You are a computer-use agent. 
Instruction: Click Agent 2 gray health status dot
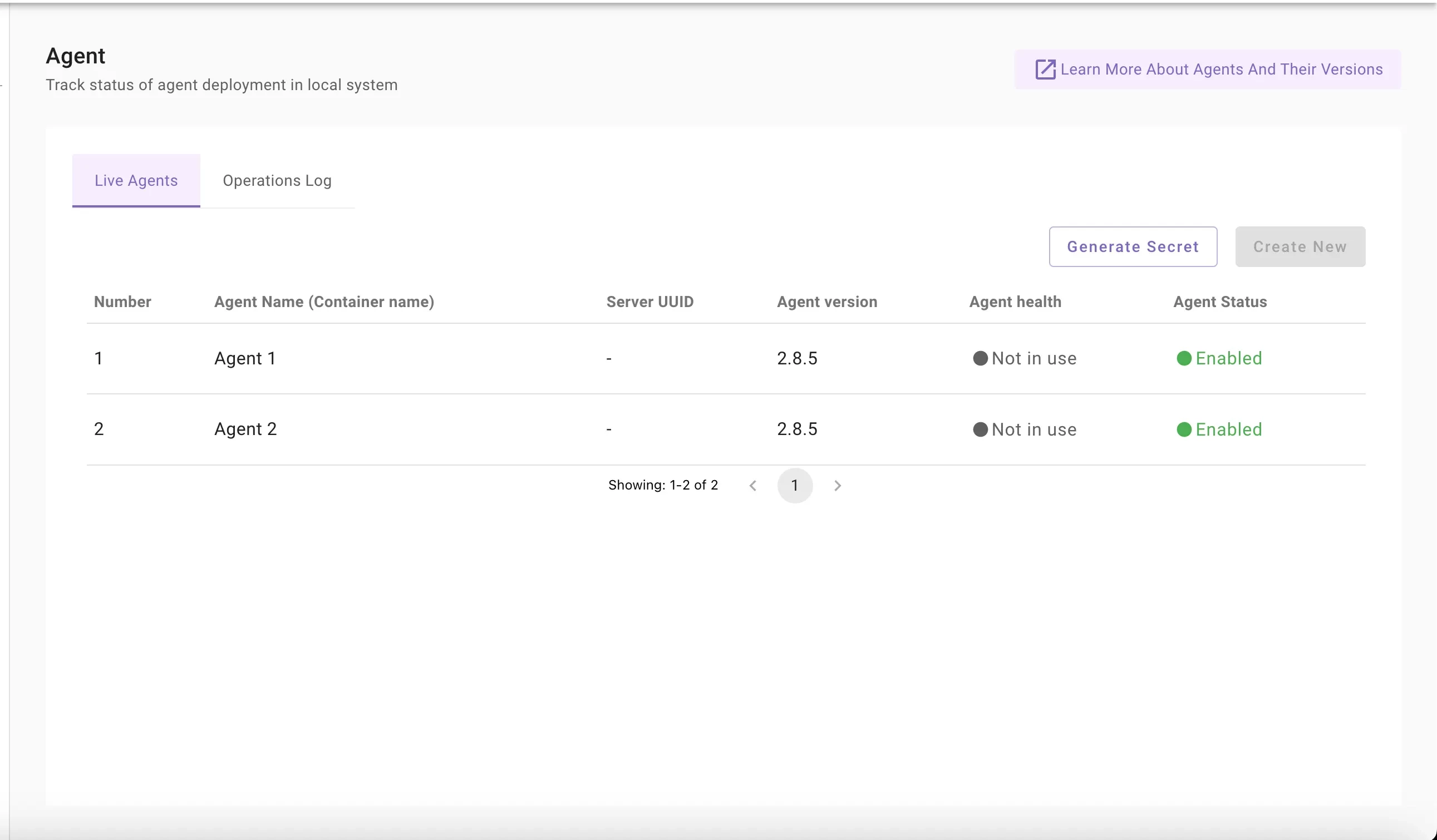pos(980,429)
